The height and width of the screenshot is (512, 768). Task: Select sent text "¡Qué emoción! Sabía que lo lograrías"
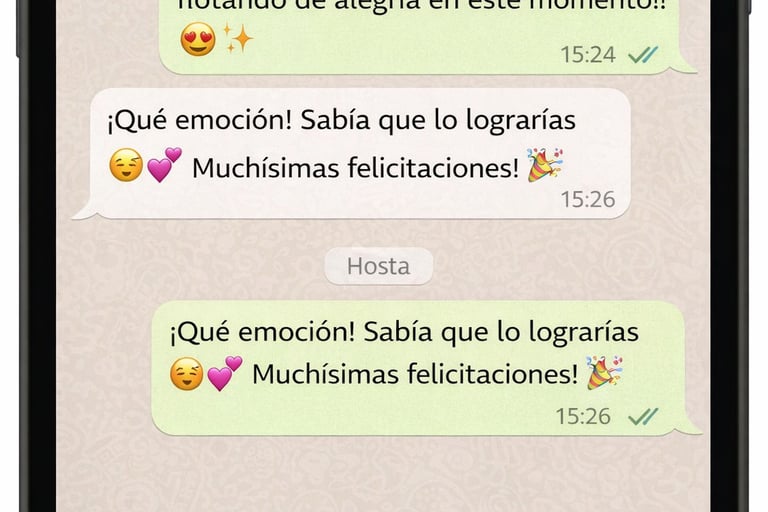[404, 332]
